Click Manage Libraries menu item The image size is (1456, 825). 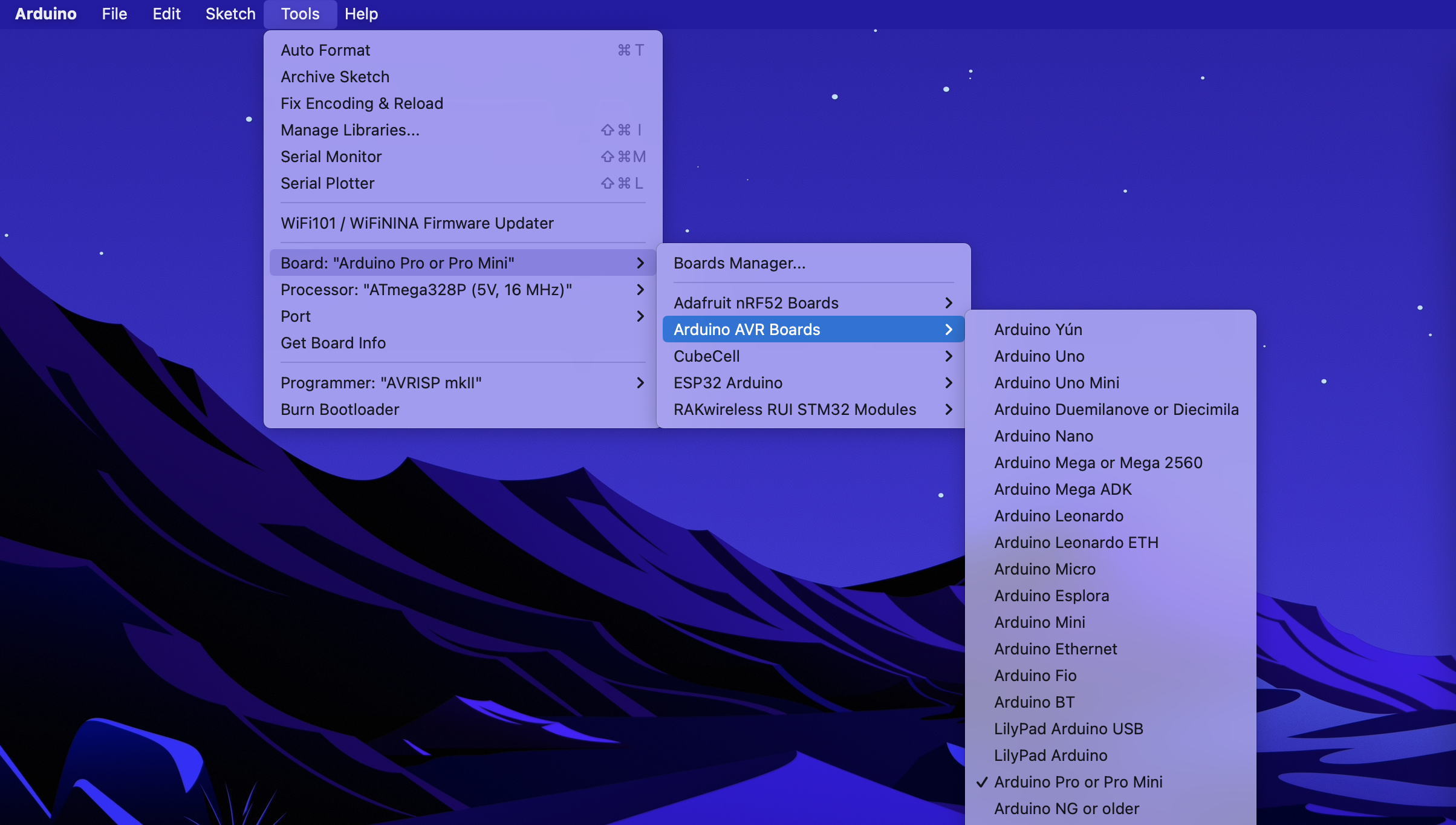(x=349, y=130)
